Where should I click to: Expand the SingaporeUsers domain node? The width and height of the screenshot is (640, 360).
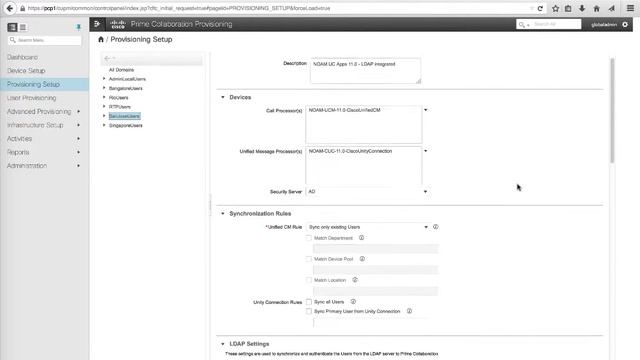click(x=104, y=125)
